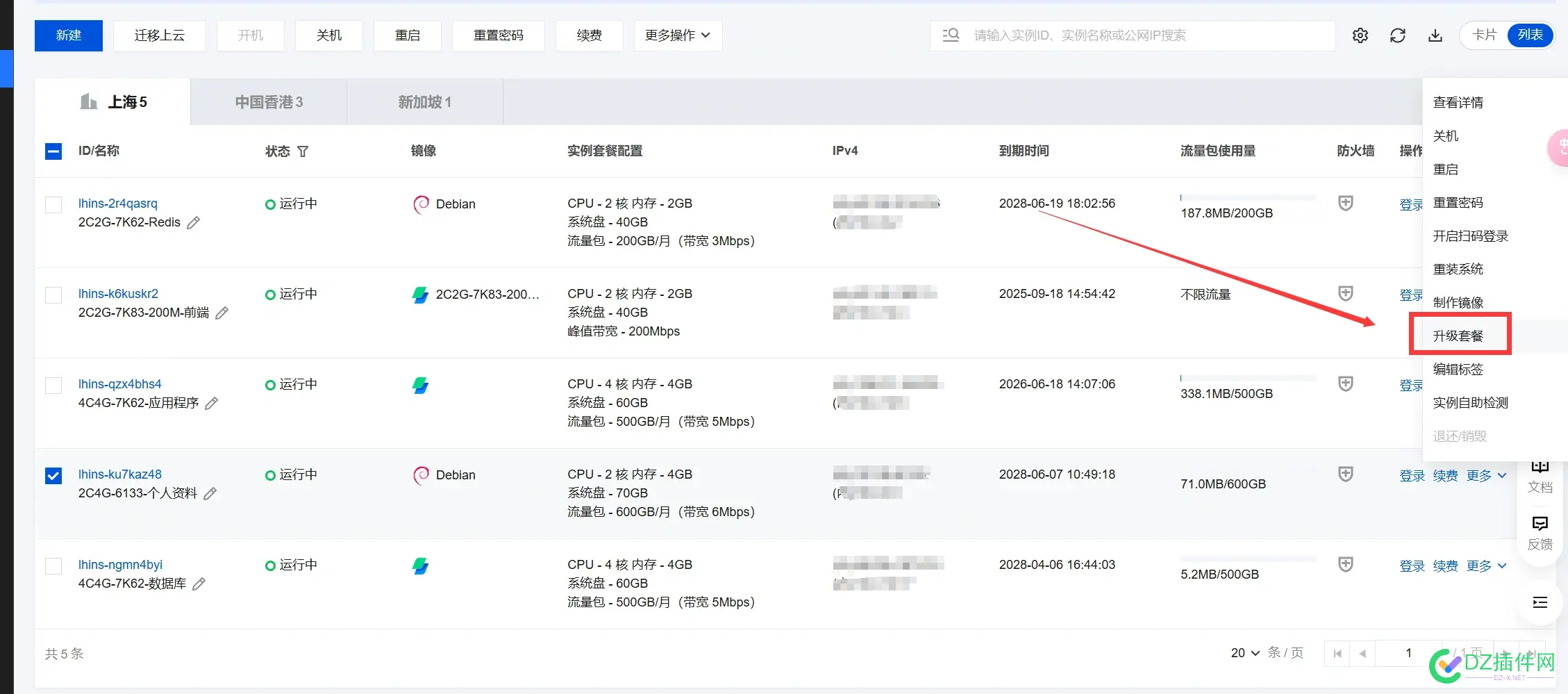
Task: Uncheck the lhins-ku7kaz48 row checkbox
Action: (x=53, y=475)
